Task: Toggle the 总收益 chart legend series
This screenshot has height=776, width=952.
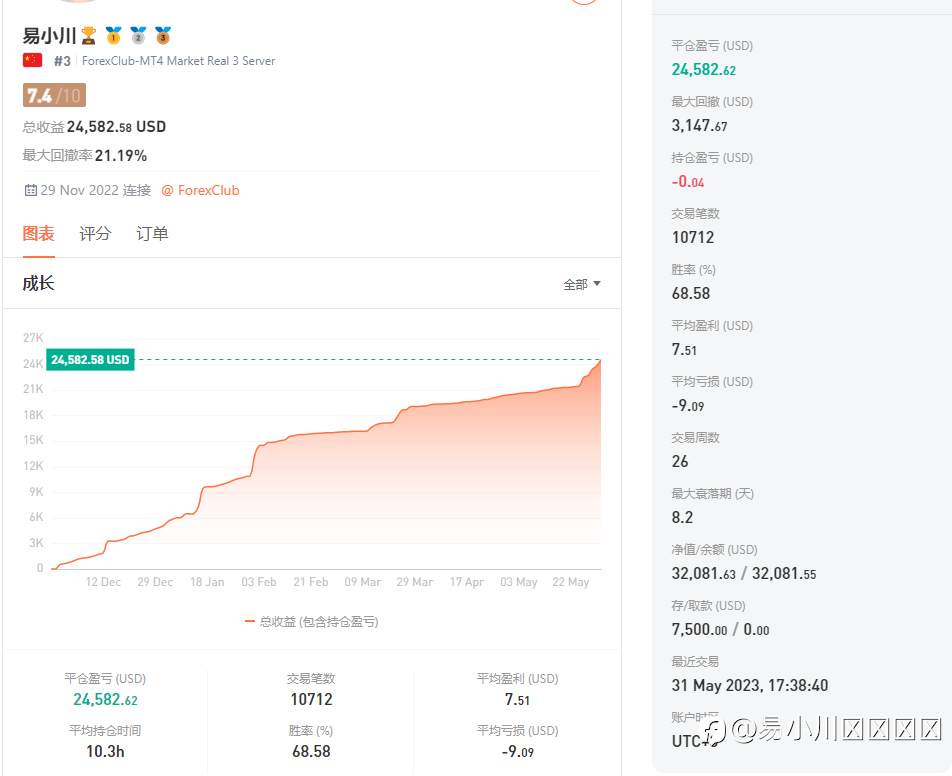Action: click(311, 621)
